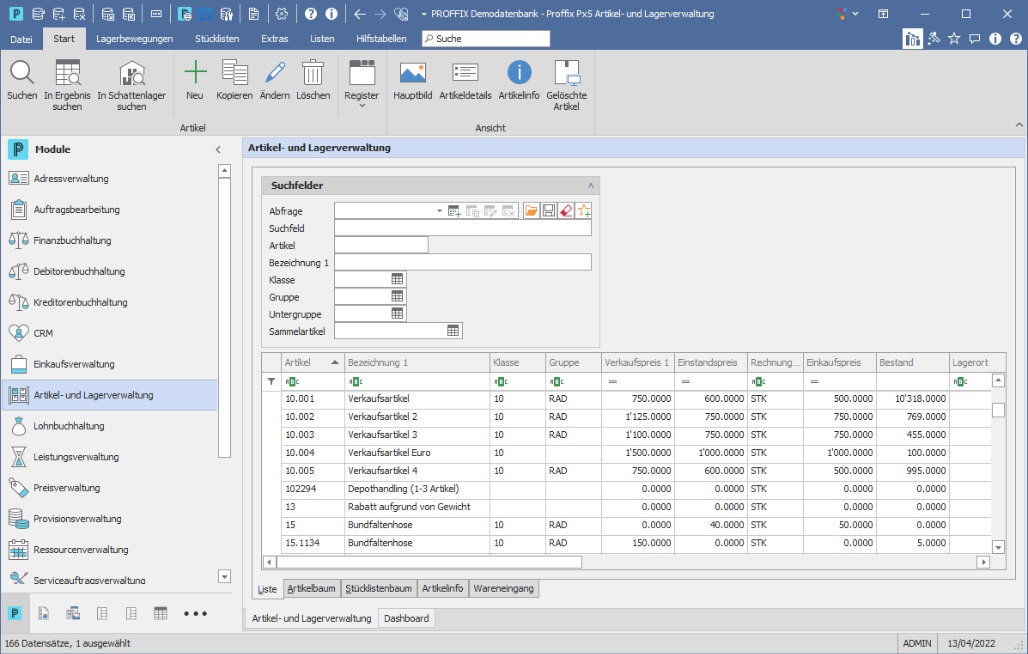Viewport: 1028px width, 654px height.
Task: Switch to the Wareneingang tab
Action: [x=504, y=588]
